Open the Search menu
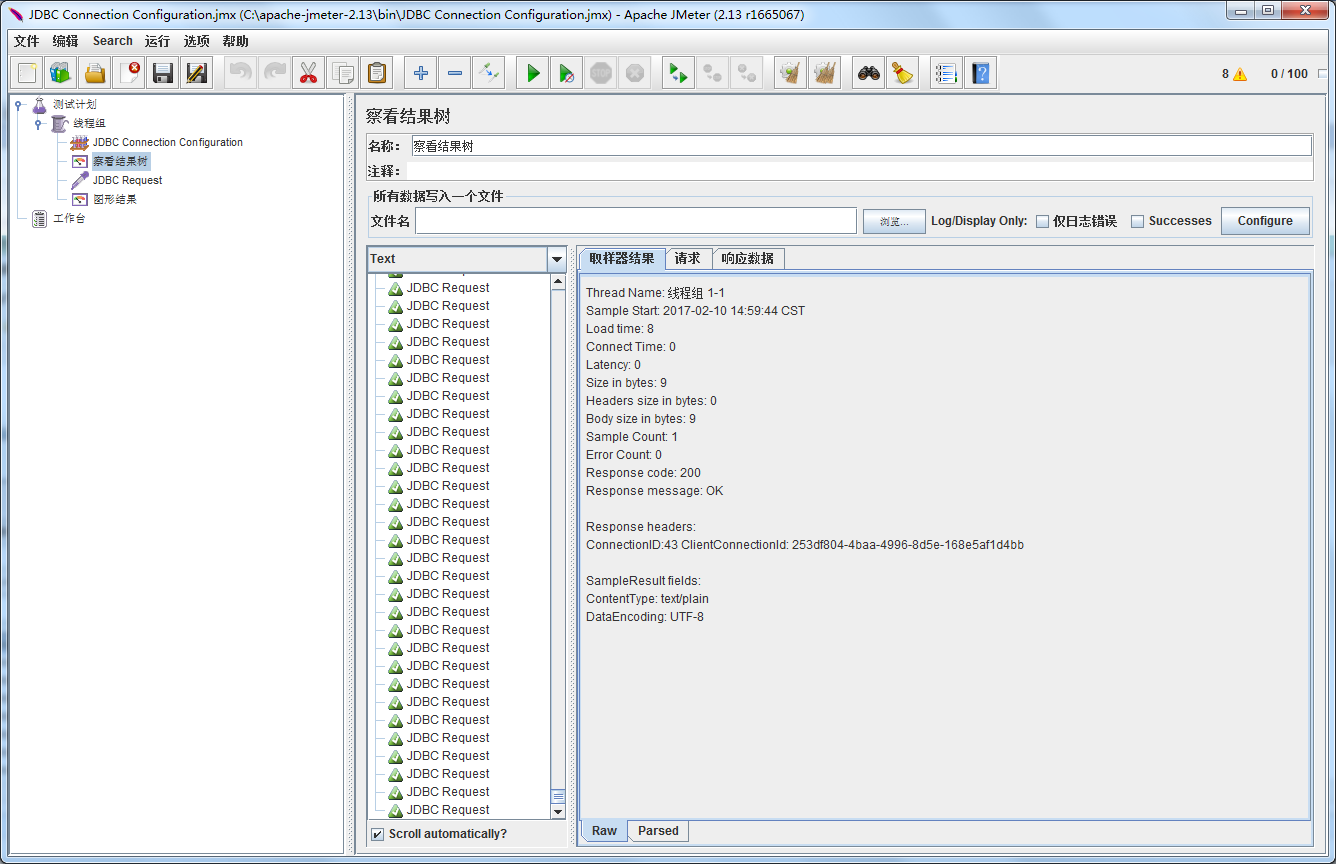The width and height of the screenshot is (1336, 864). (x=113, y=41)
